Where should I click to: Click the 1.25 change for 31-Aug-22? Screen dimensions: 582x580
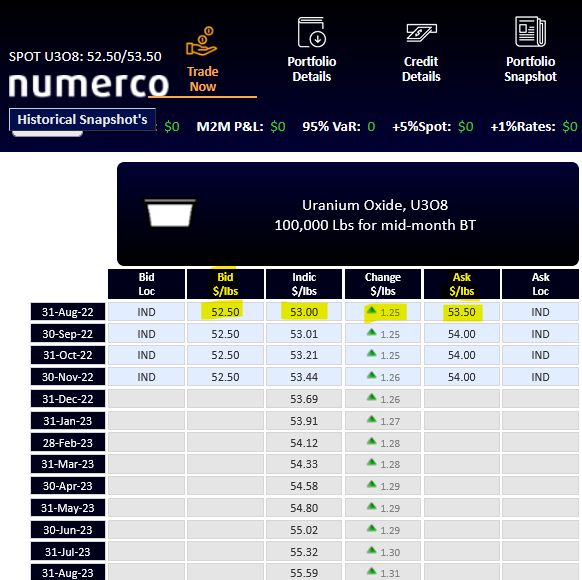(383, 312)
